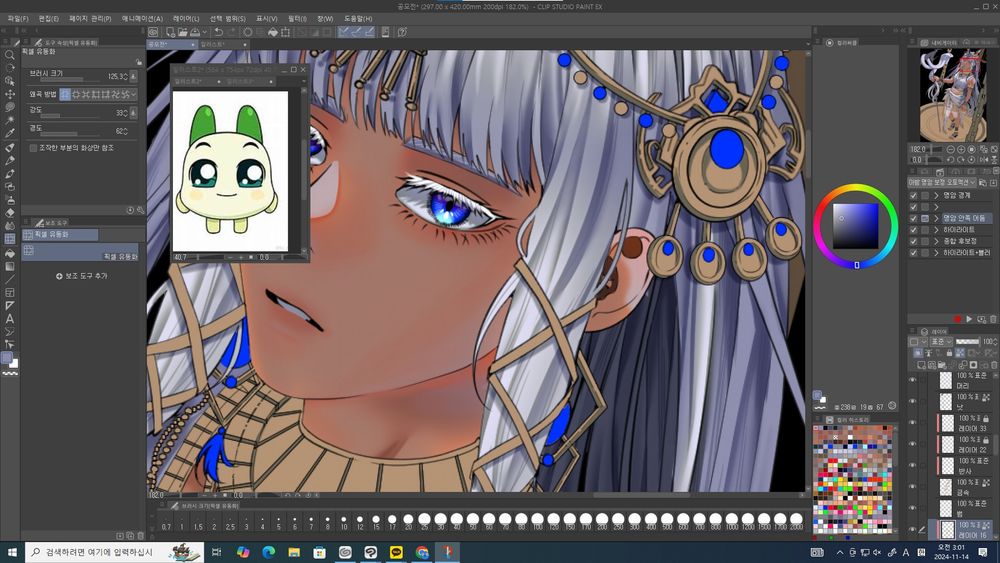Select the Lasso selection tool

click(10, 107)
